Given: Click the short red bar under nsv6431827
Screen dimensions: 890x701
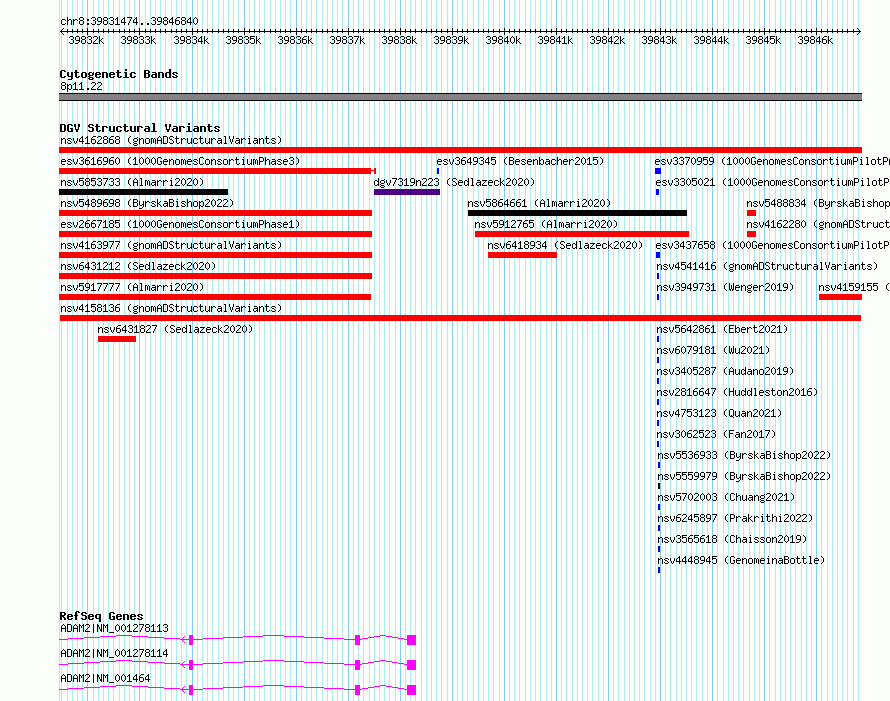Looking at the screenshot, I should point(117,339).
